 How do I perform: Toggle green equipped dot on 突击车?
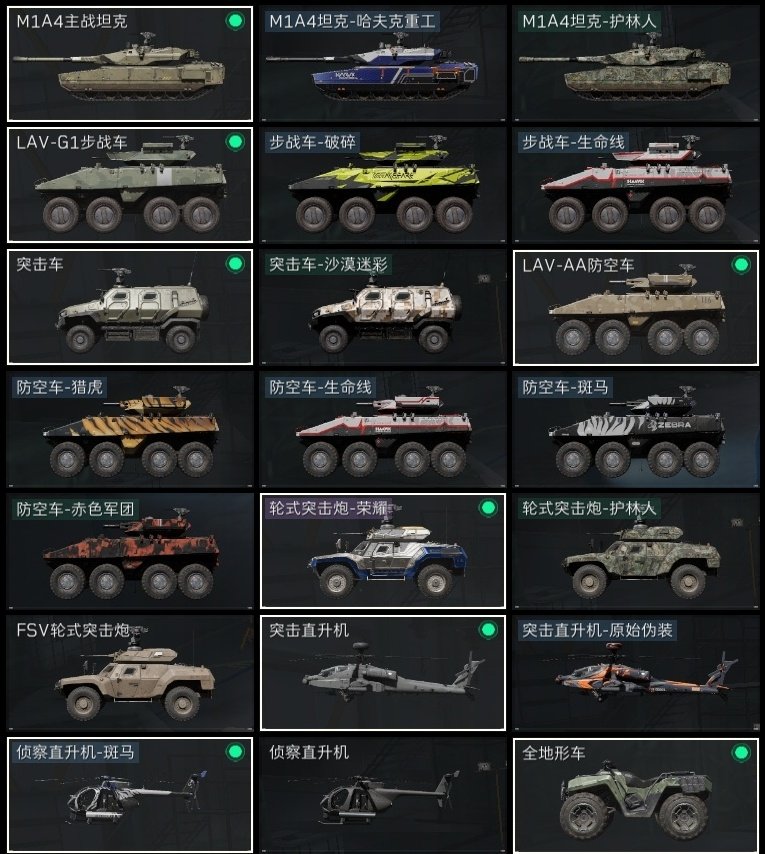point(235,264)
